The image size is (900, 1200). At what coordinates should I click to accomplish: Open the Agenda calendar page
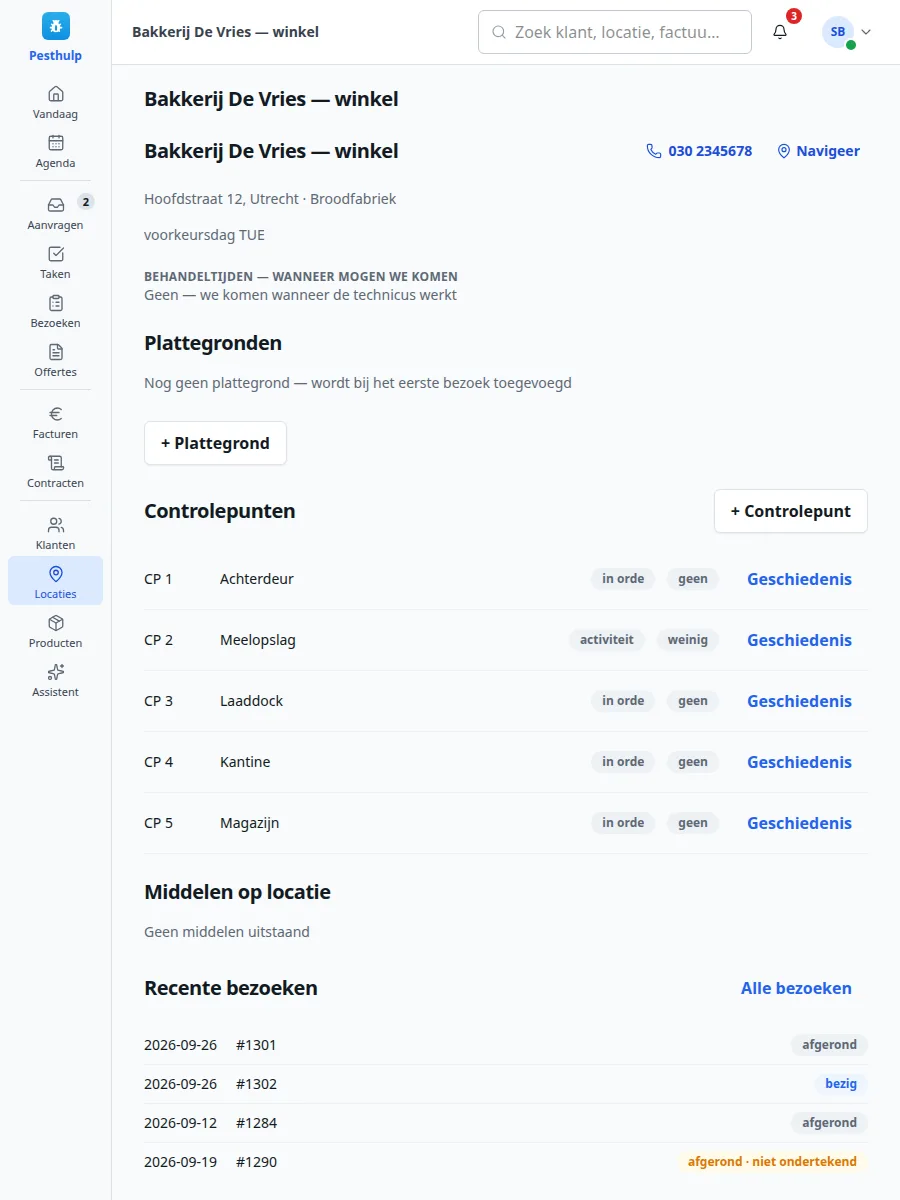(x=55, y=151)
